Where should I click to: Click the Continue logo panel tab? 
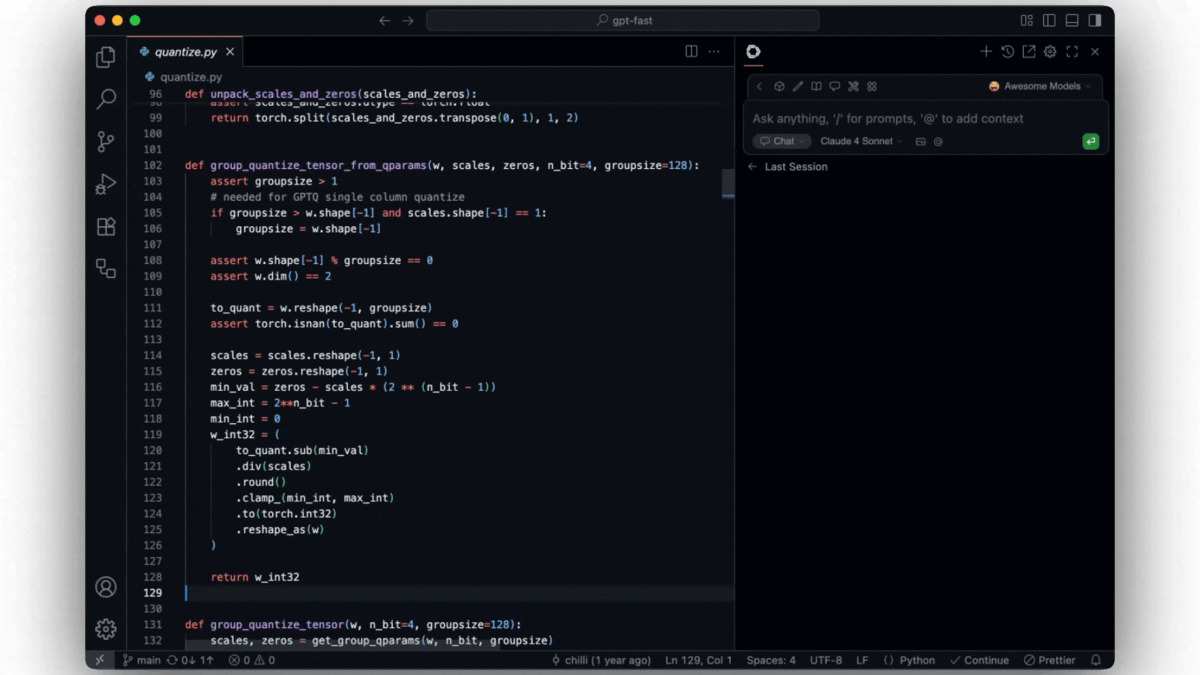click(x=753, y=51)
